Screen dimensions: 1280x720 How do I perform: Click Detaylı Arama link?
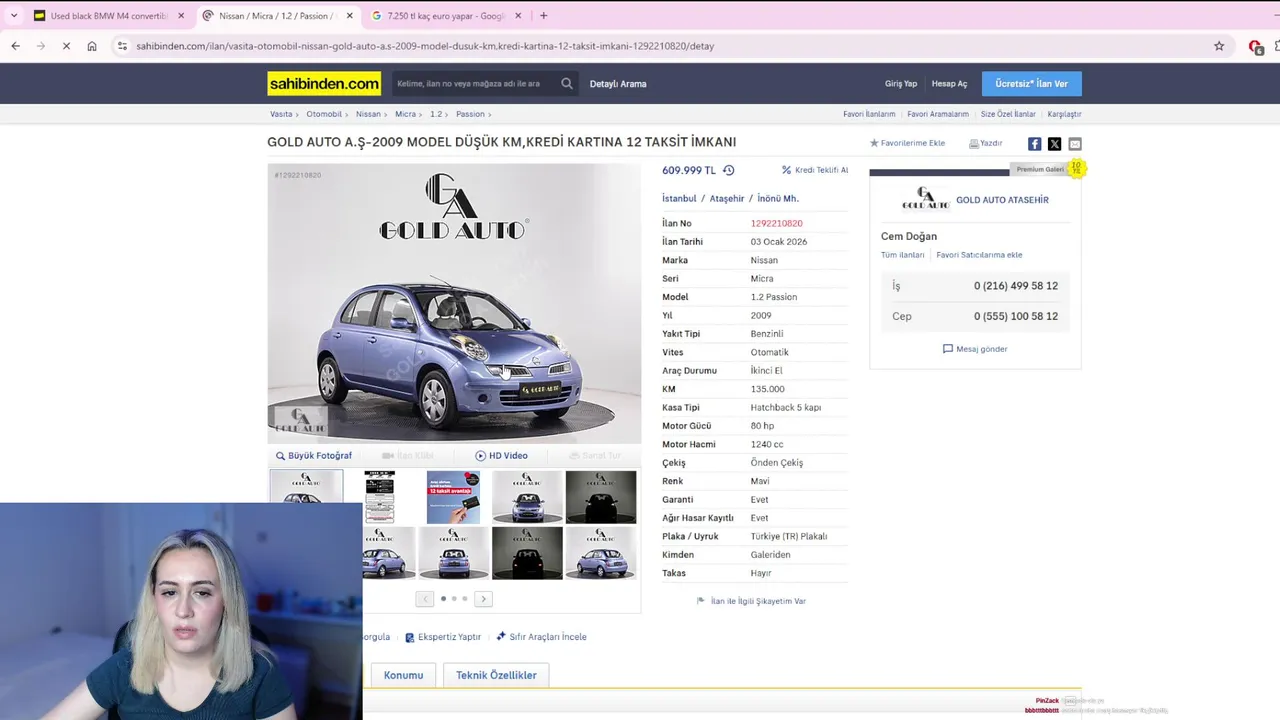point(618,84)
